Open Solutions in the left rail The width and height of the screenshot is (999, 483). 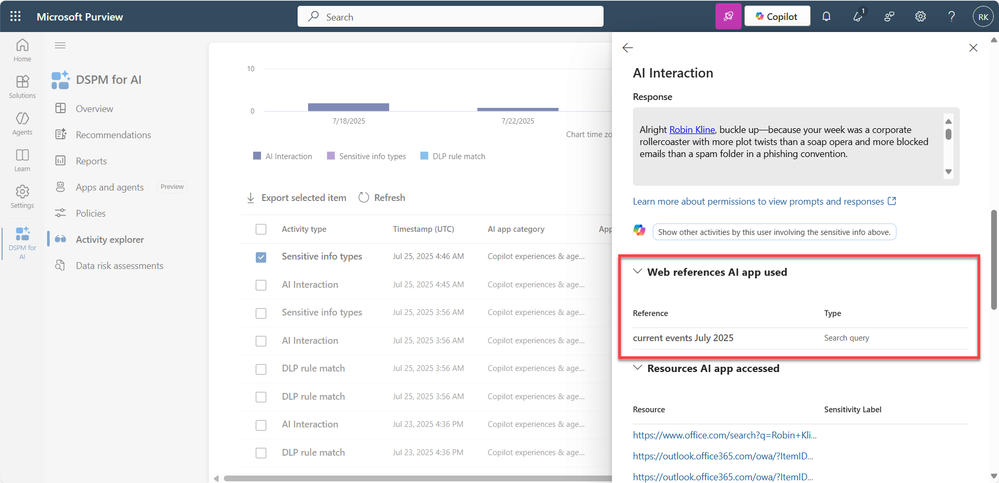pyautogui.click(x=22, y=86)
